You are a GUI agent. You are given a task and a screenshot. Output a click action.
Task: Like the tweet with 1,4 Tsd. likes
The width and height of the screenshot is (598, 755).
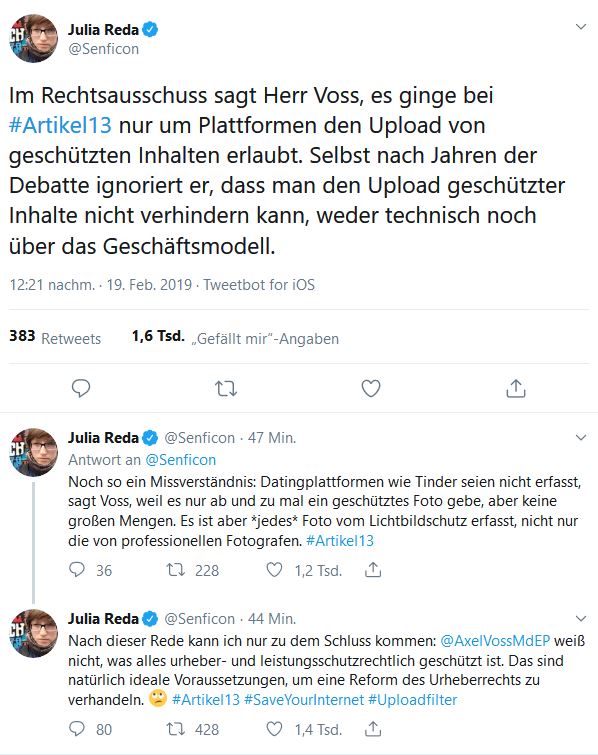click(x=274, y=729)
